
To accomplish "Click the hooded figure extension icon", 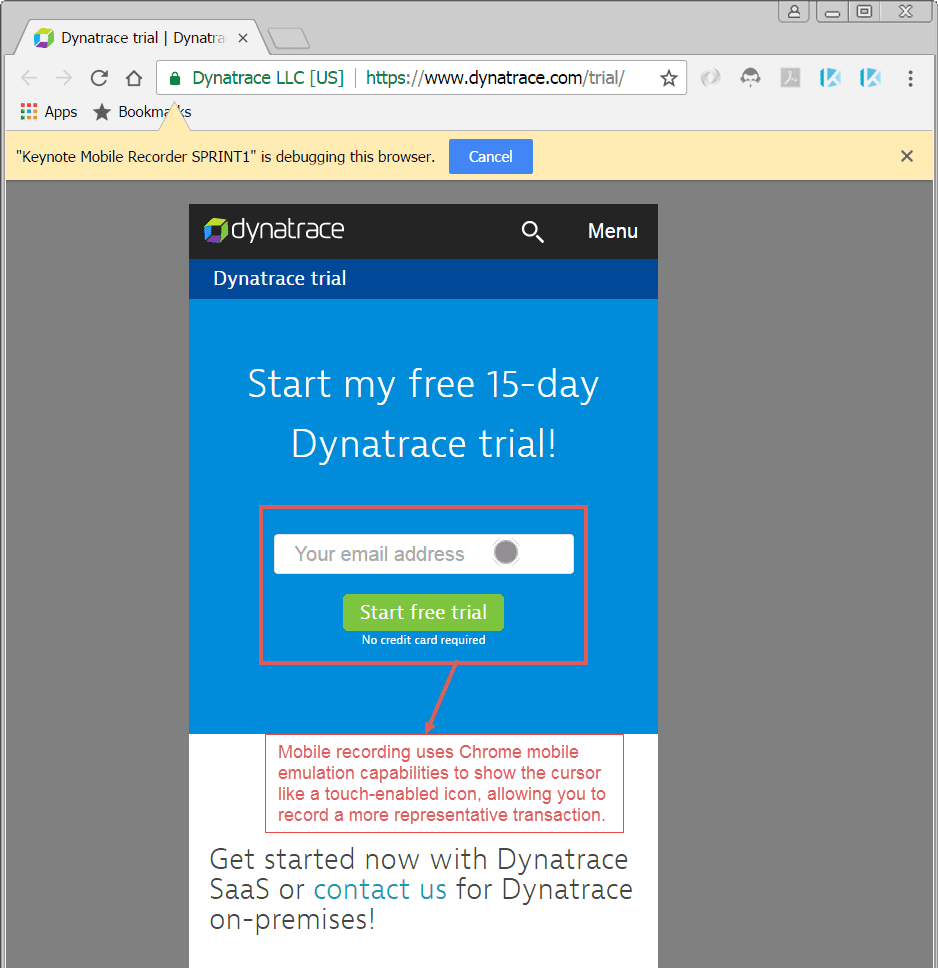I will point(750,78).
